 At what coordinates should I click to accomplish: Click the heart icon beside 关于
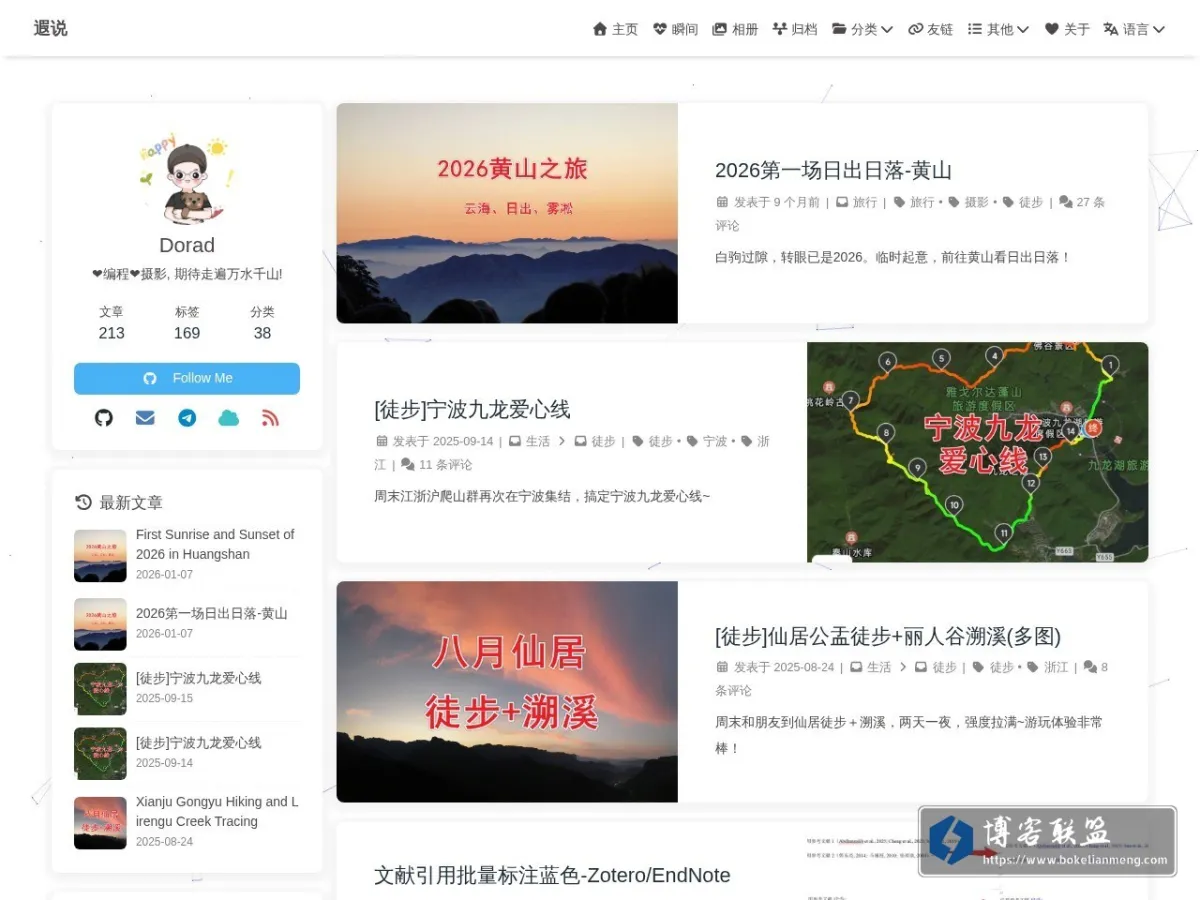[x=1052, y=29]
